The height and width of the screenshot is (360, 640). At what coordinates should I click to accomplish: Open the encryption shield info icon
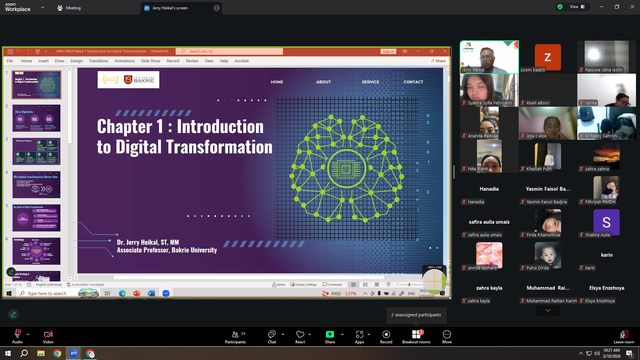tap(560, 7)
